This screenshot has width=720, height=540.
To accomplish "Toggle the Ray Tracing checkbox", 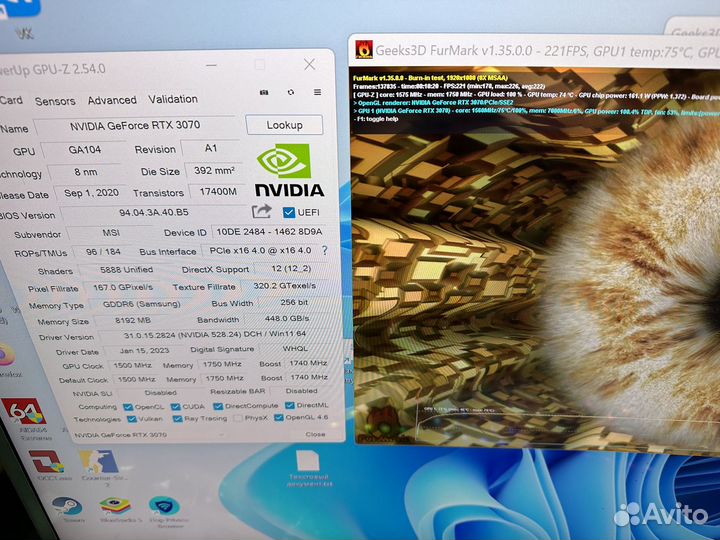I will (x=177, y=418).
